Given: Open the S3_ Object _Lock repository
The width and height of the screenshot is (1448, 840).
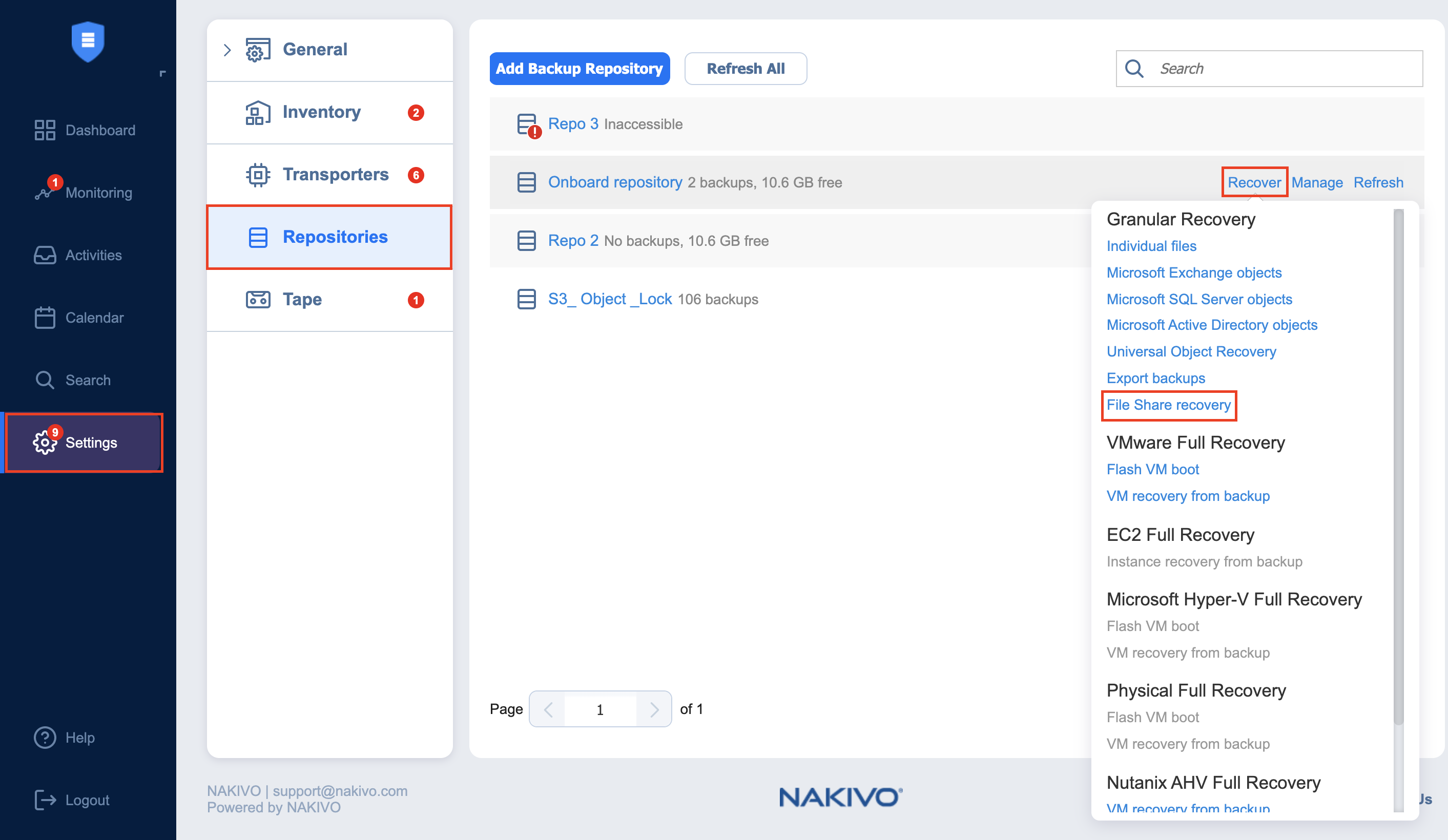Looking at the screenshot, I should tap(610, 299).
